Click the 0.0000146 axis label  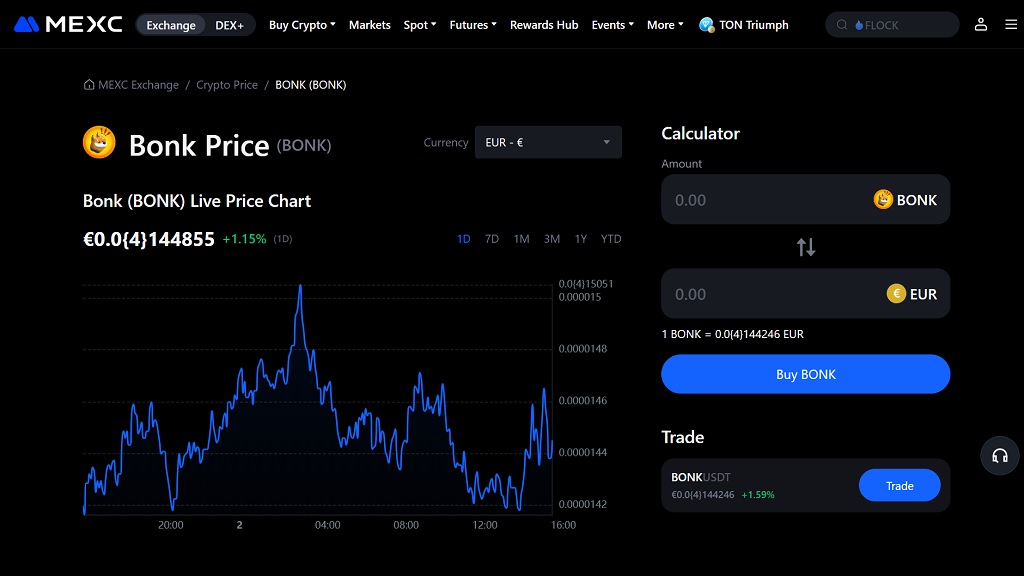click(583, 400)
